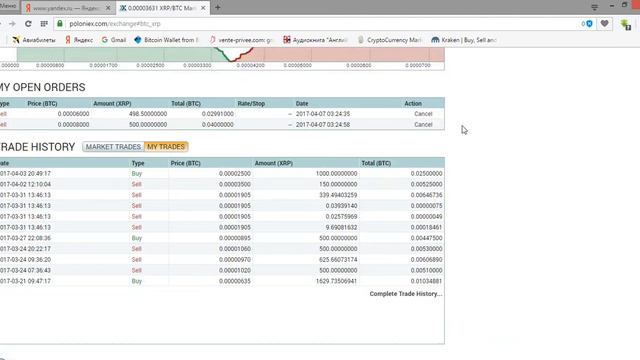This screenshot has height=360, width=640.
Task: Open the Яндекс bookmark
Action: click(79, 40)
